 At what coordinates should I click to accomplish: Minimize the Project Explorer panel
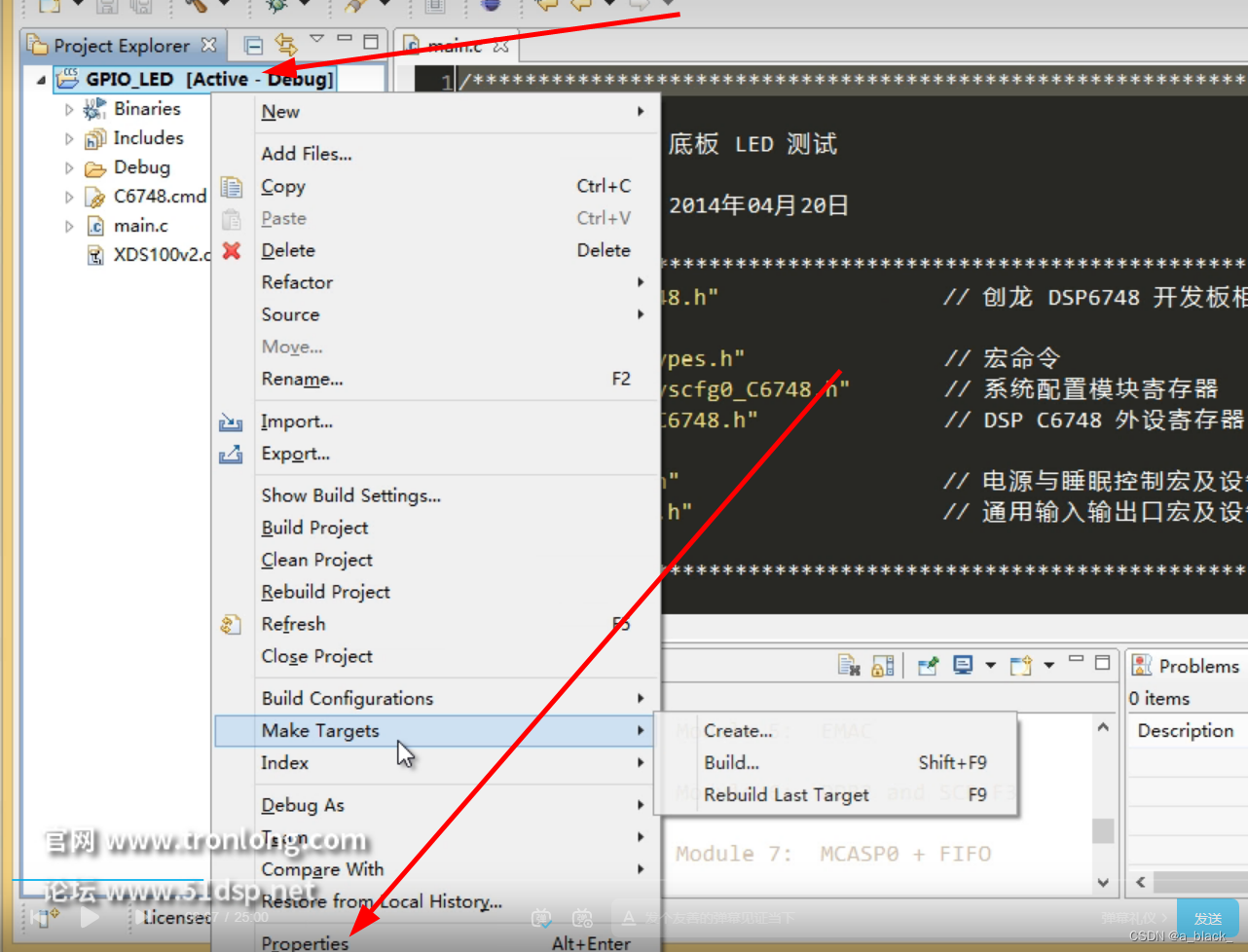344,39
